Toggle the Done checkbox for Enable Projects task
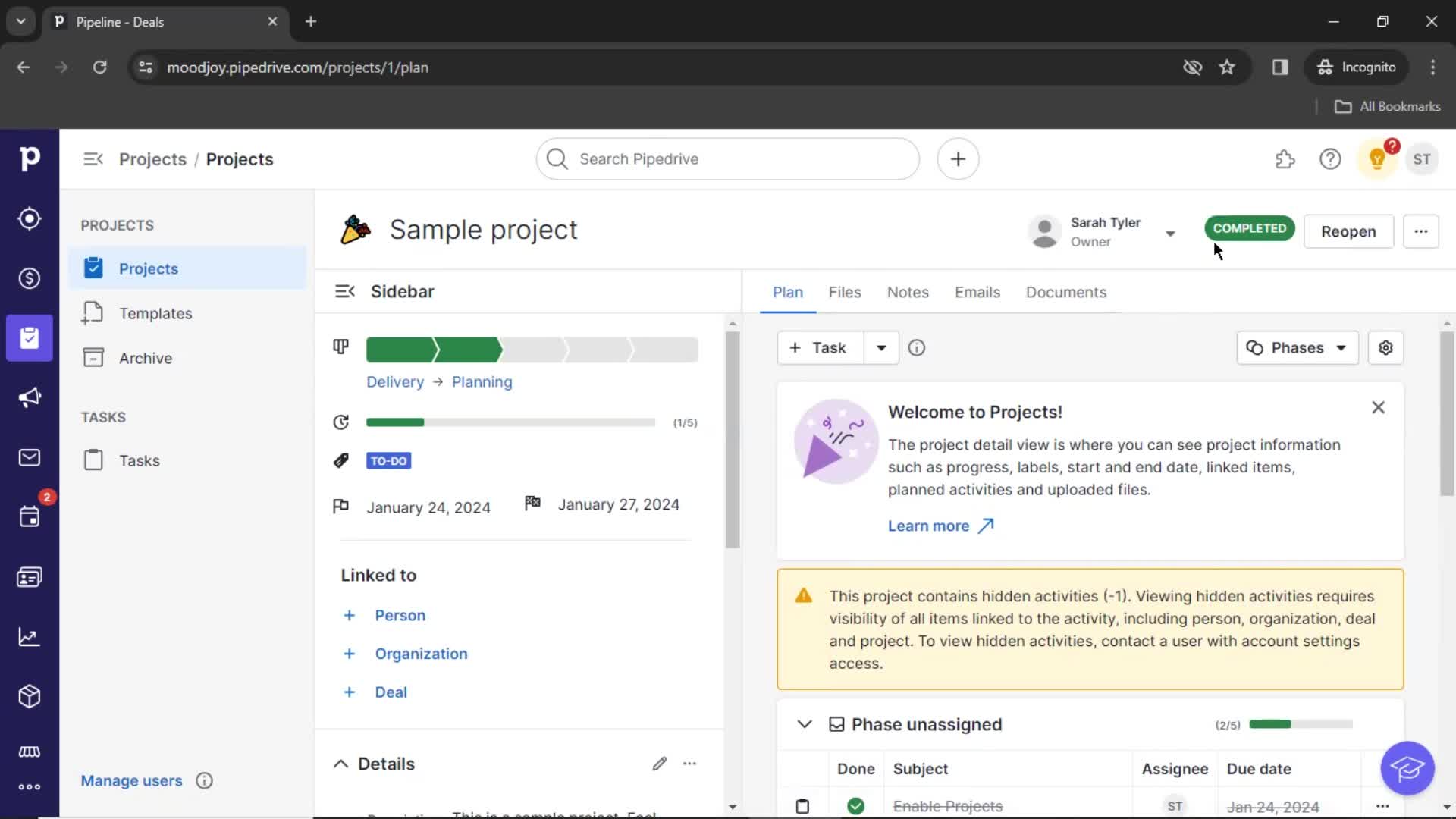Screen dimensions: 1456x819 (856, 806)
